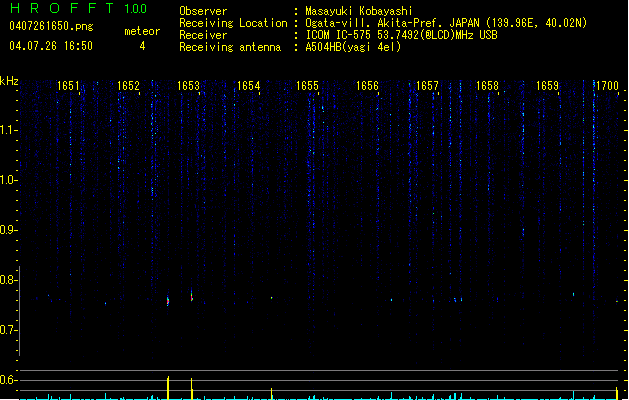Click the kHz axis unit label
Viewport: 629px width, 400px height.
pos(9,81)
